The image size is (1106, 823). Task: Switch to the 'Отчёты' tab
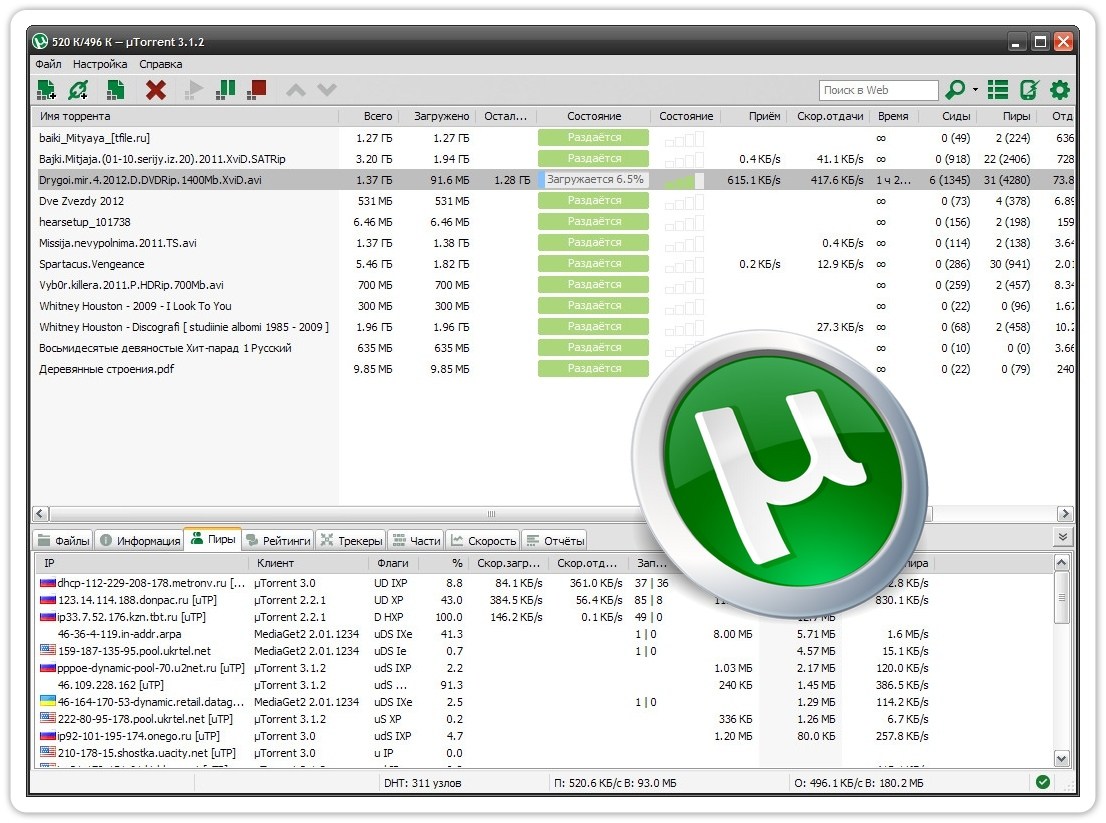pyautogui.click(x=555, y=541)
